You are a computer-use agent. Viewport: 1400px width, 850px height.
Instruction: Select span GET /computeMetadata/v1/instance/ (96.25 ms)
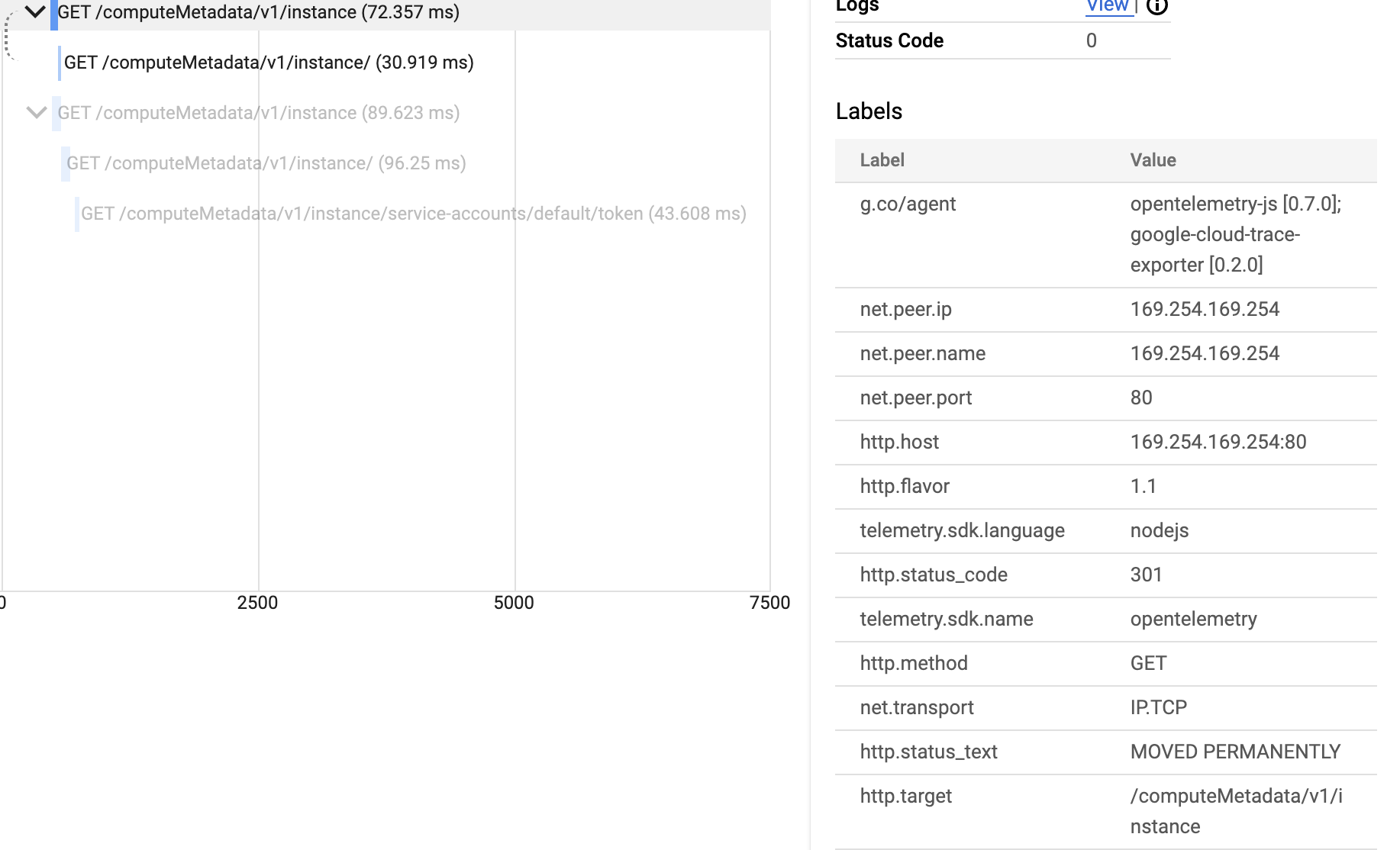[x=266, y=163]
